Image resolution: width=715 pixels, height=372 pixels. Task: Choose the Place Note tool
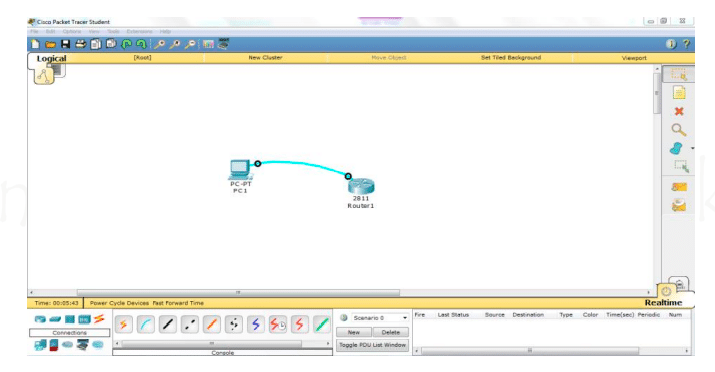(679, 93)
